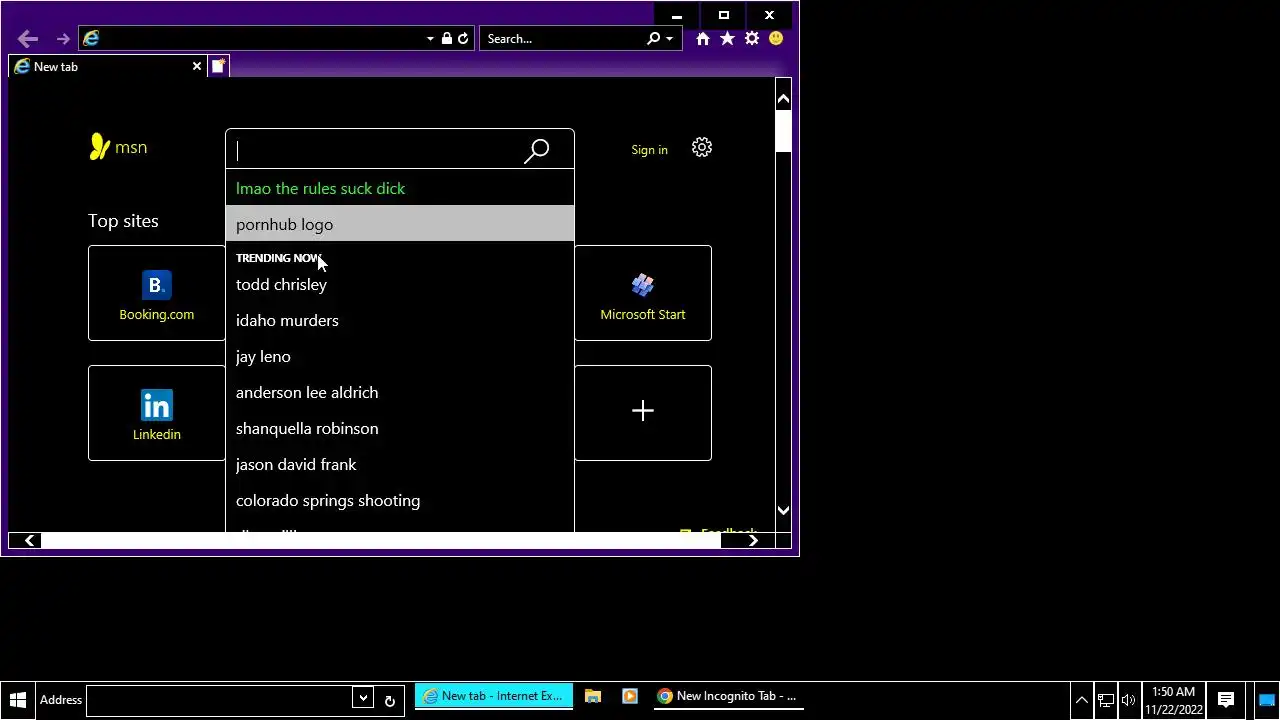
Task: Click the vertical scrollbar thumb
Action: pyautogui.click(x=783, y=131)
